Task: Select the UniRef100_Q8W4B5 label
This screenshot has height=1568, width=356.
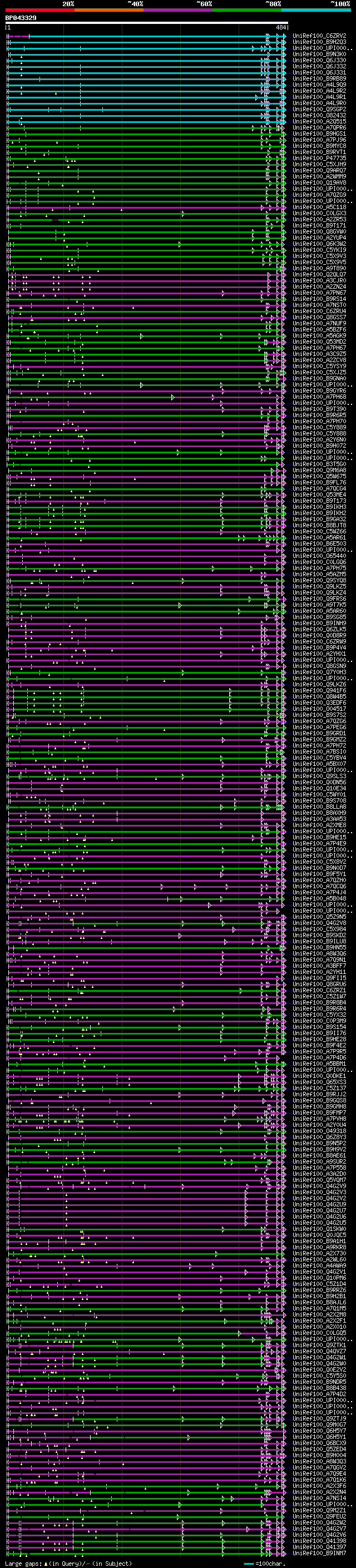Action: pos(319,696)
